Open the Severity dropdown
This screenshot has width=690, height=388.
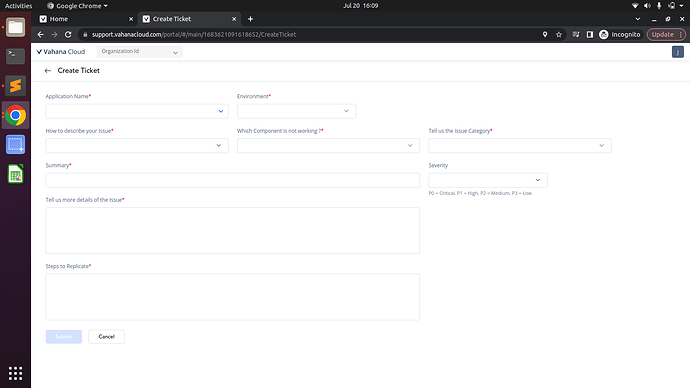tap(488, 180)
